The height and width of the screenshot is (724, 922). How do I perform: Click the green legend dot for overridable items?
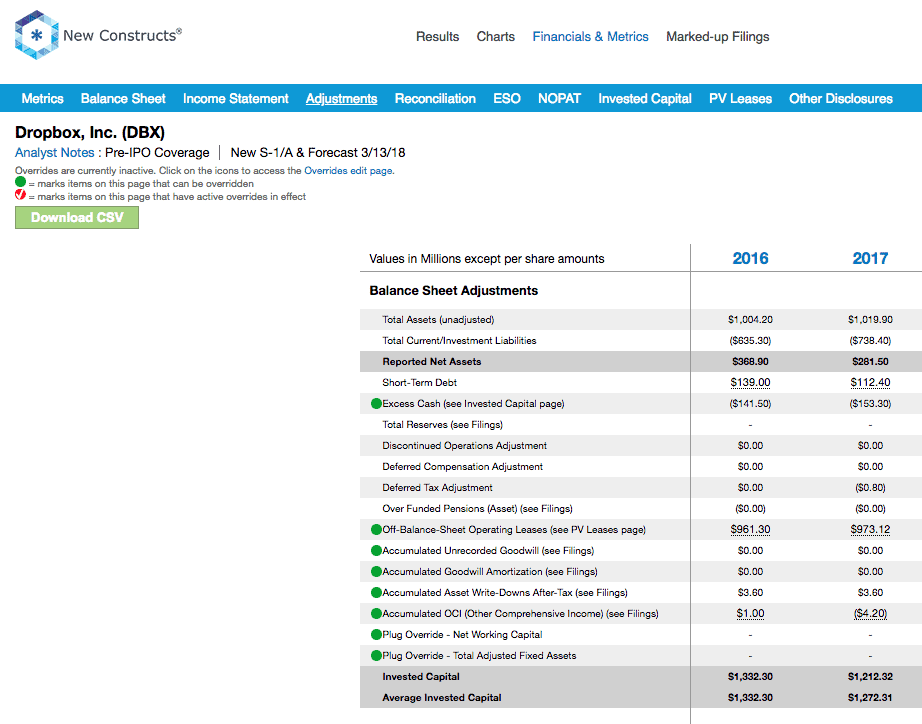click(x=21, y=182)
